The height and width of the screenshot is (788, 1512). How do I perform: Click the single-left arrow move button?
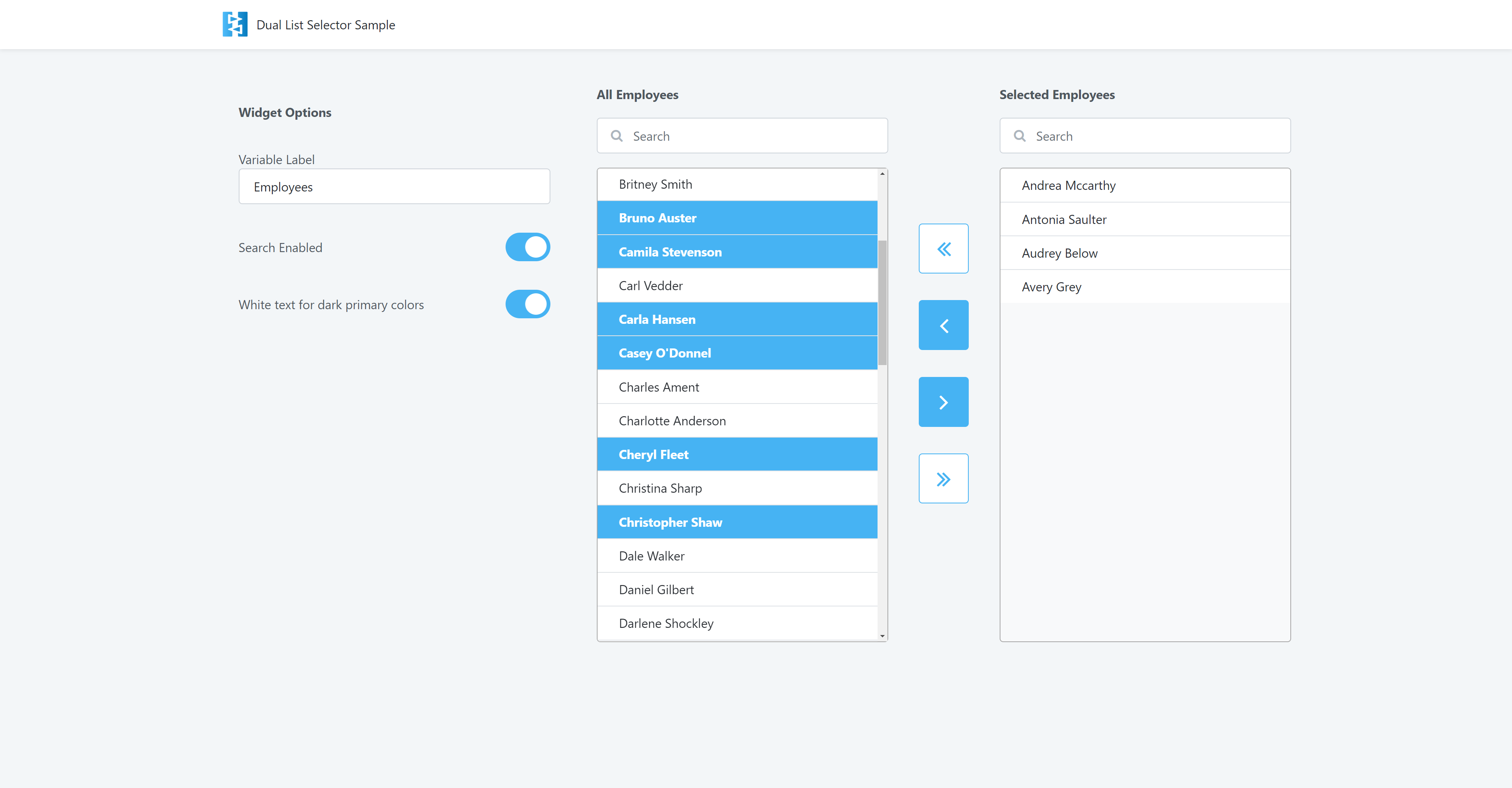click(x=943, y=326)
